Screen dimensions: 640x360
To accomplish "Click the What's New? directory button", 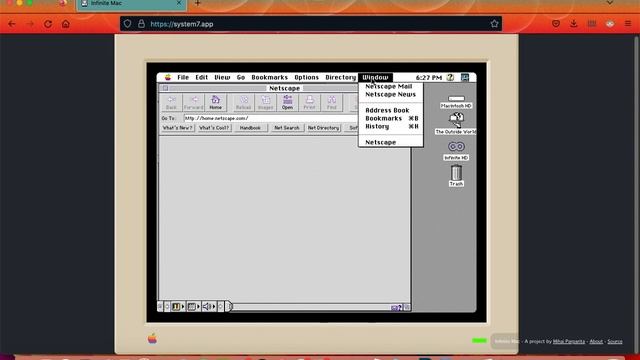I will tap(177, 128).
